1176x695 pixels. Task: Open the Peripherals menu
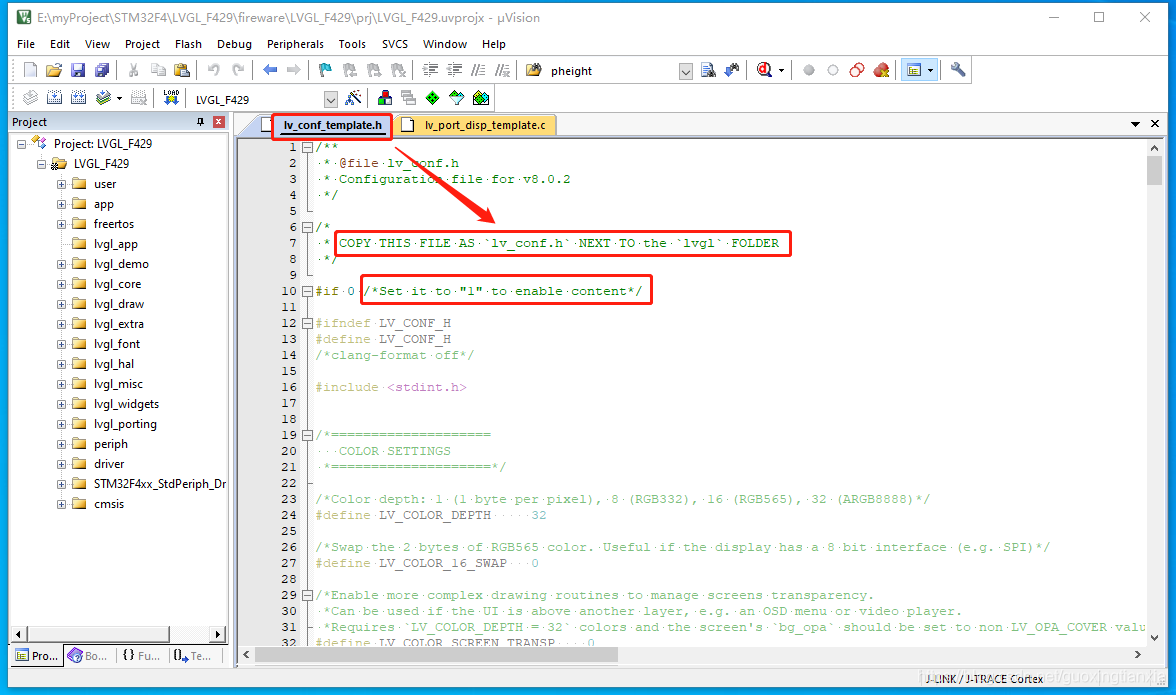click(295, 44)
